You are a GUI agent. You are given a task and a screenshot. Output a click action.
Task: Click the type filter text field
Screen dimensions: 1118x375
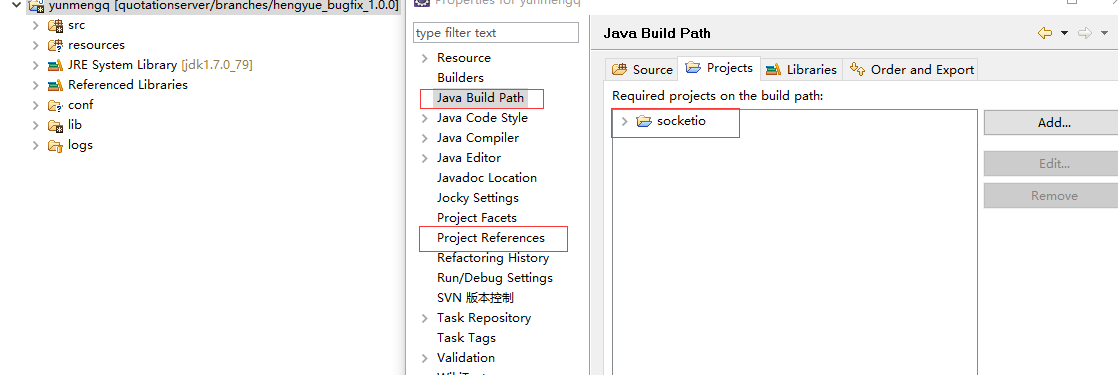[496, 33]
